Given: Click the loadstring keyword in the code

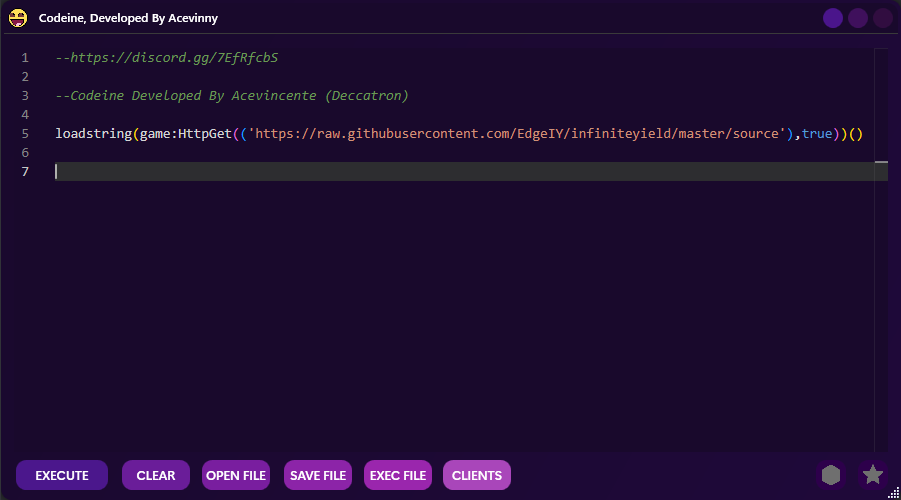Looking at the screenshot, I should [93, 134].
